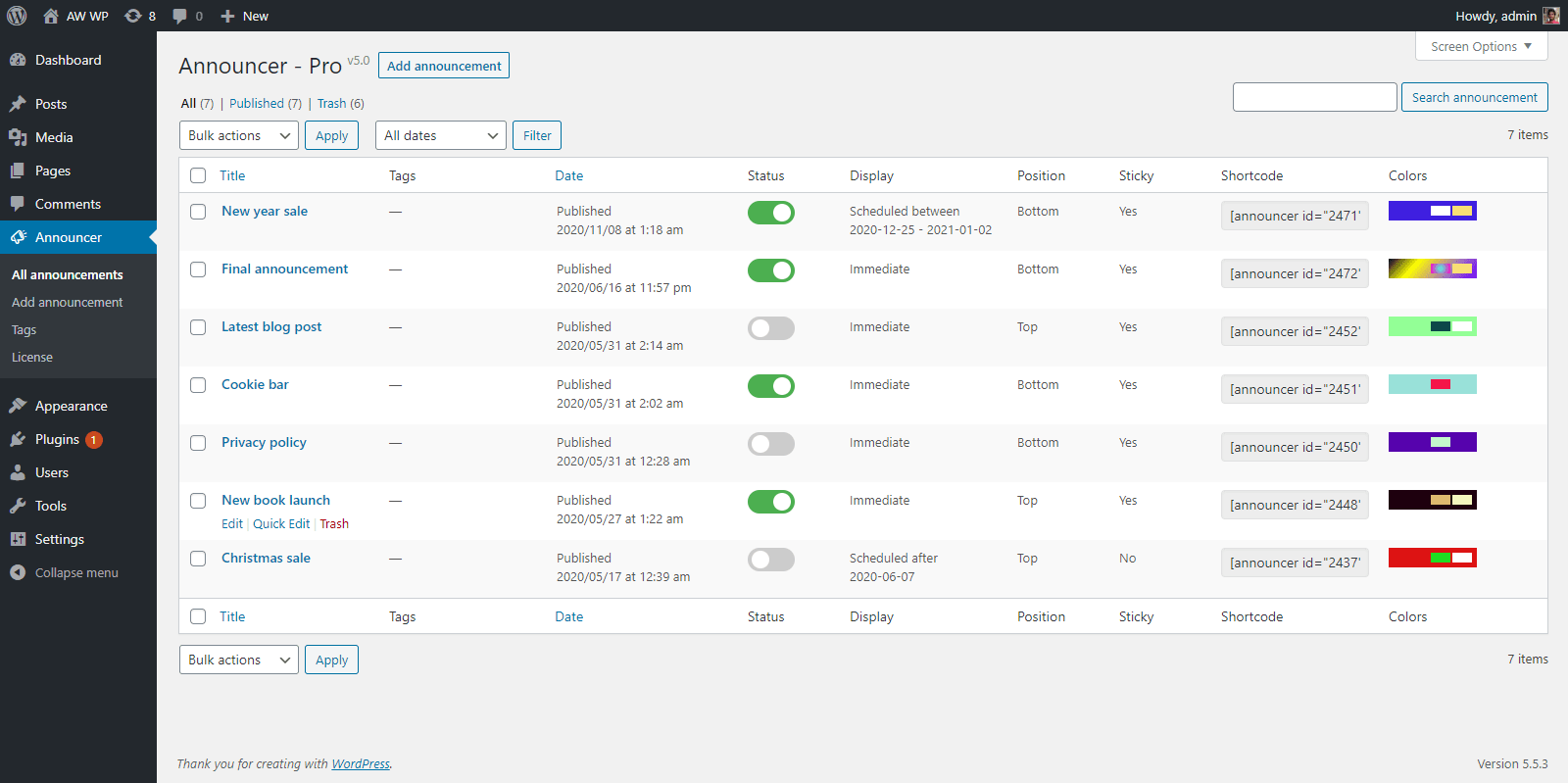Open the Media icon in sidebar

tap(18, 137)
